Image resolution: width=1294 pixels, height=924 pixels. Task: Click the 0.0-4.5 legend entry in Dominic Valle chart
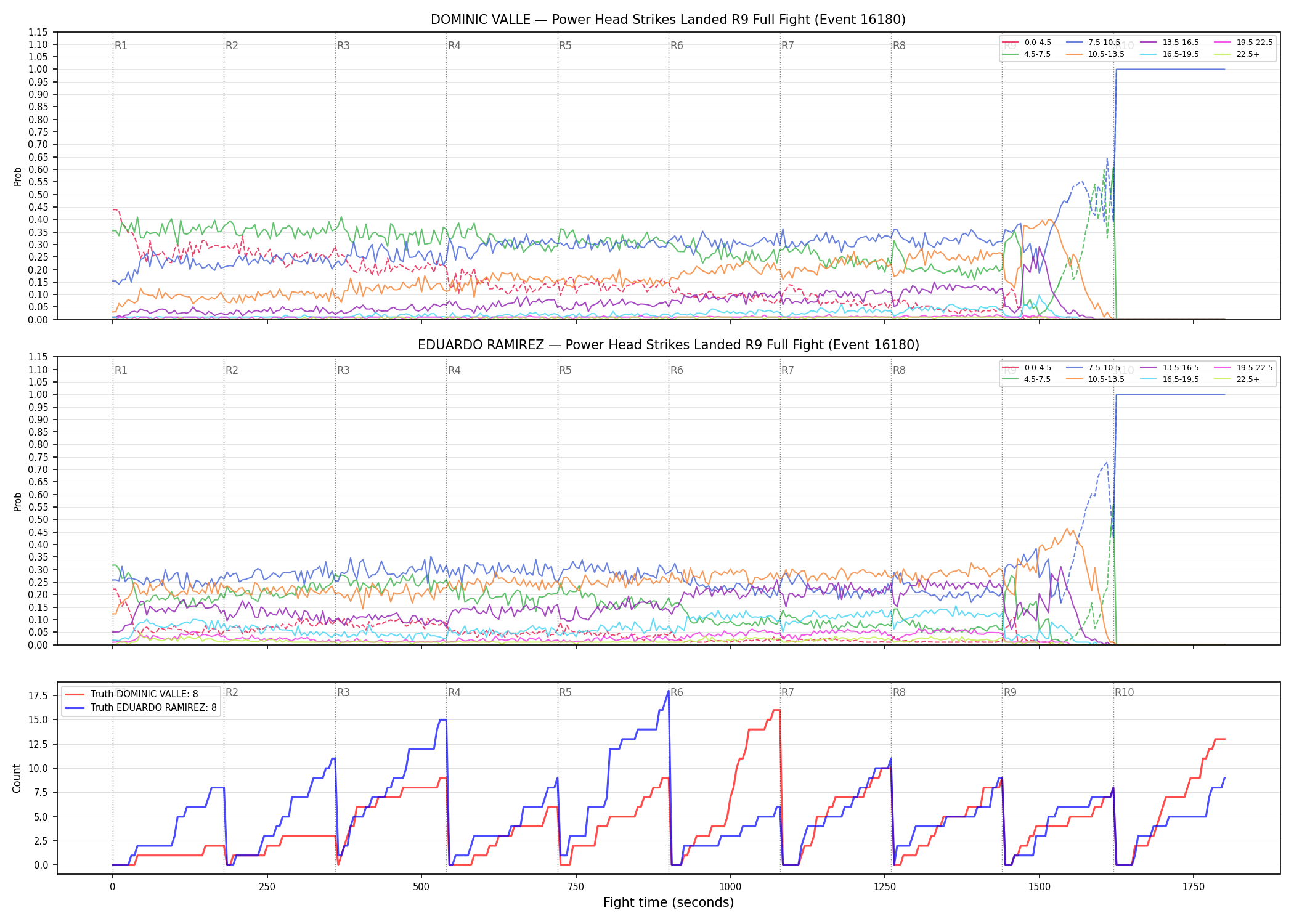coord(1027,43)
